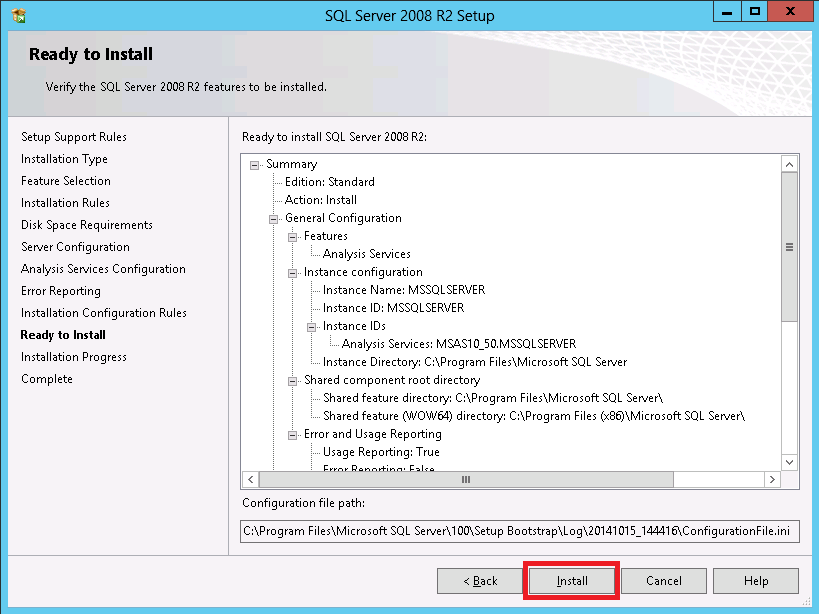The height and width of the screenshot is (614, 819).
Task: Select Analysis Services Configuration step
Action: click(x=103, y=269)
